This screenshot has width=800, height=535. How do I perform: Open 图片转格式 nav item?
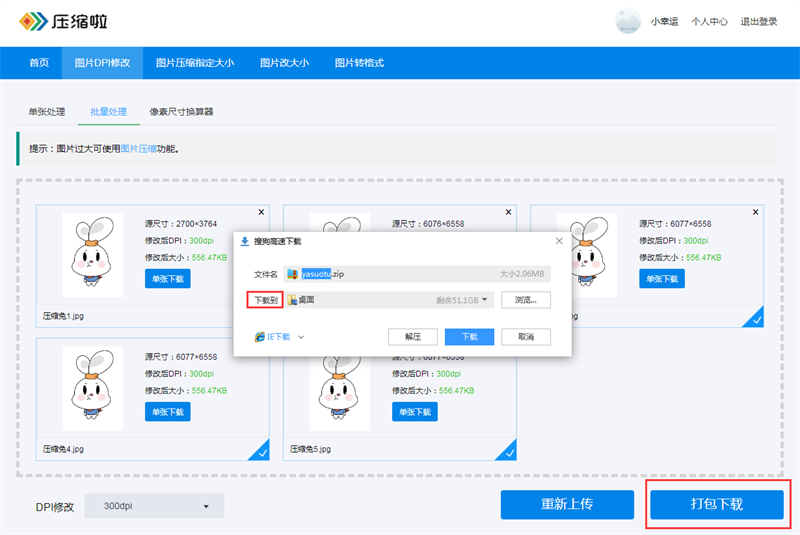click(359, 63)
